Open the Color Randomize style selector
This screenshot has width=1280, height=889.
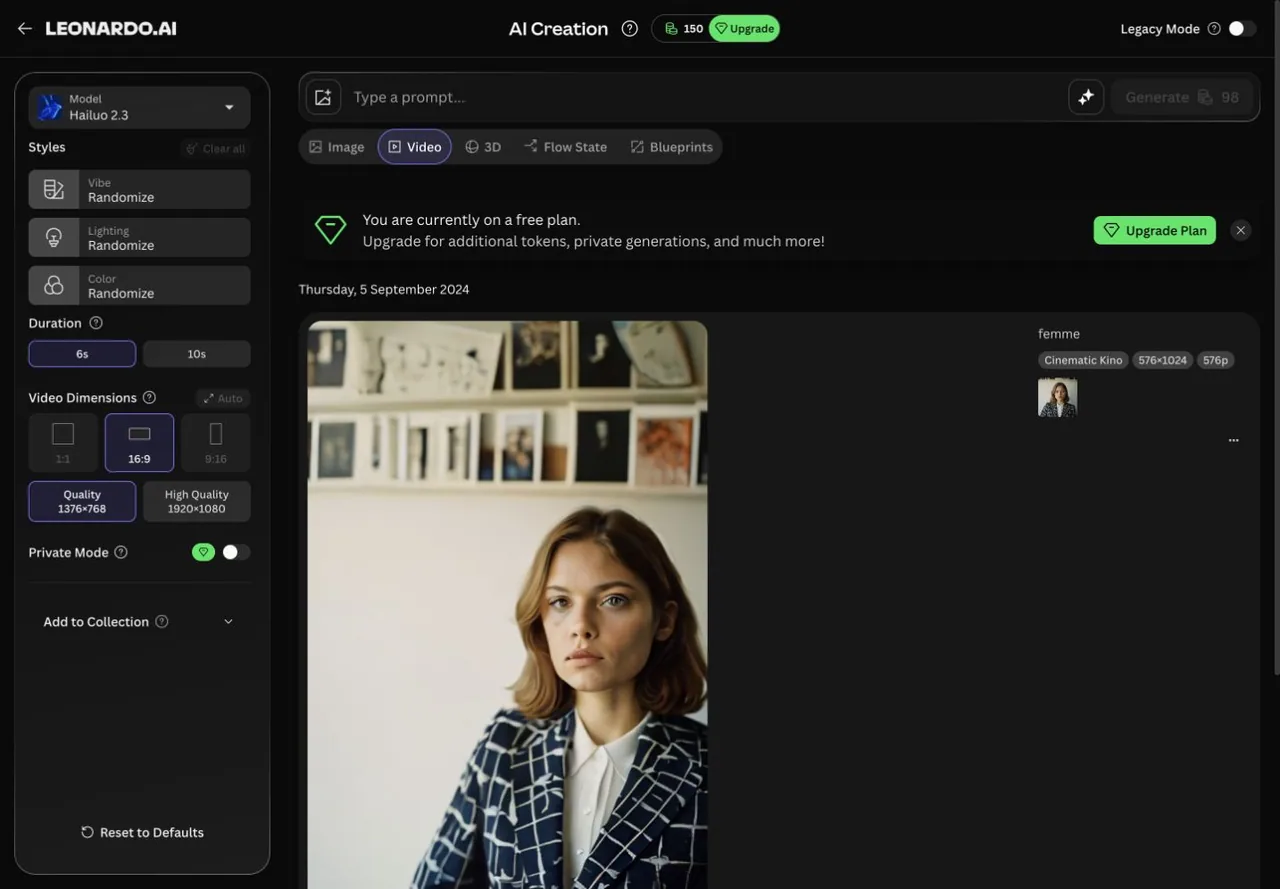(139, 285)
